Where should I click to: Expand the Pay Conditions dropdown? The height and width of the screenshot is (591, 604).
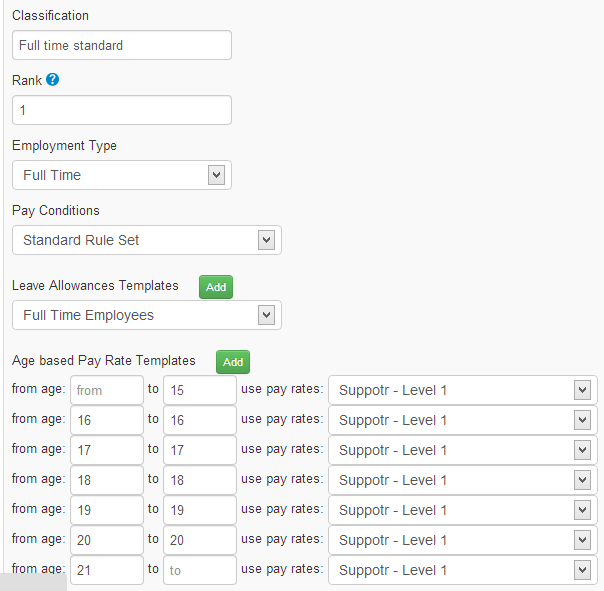pyautogui.click(x=146, y=240)
